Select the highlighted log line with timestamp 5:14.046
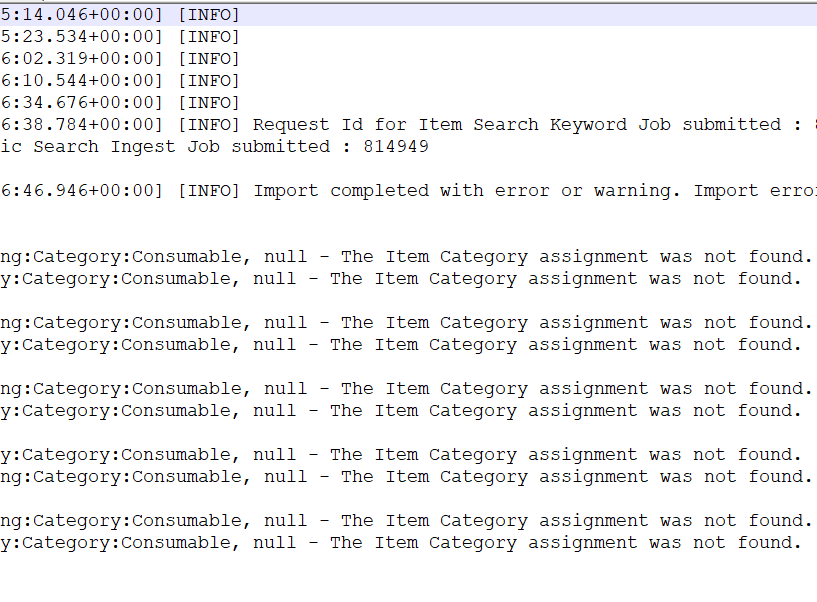The height and width of the screenshot is (602, 817). pyautogui.click(x=120, y=14)
